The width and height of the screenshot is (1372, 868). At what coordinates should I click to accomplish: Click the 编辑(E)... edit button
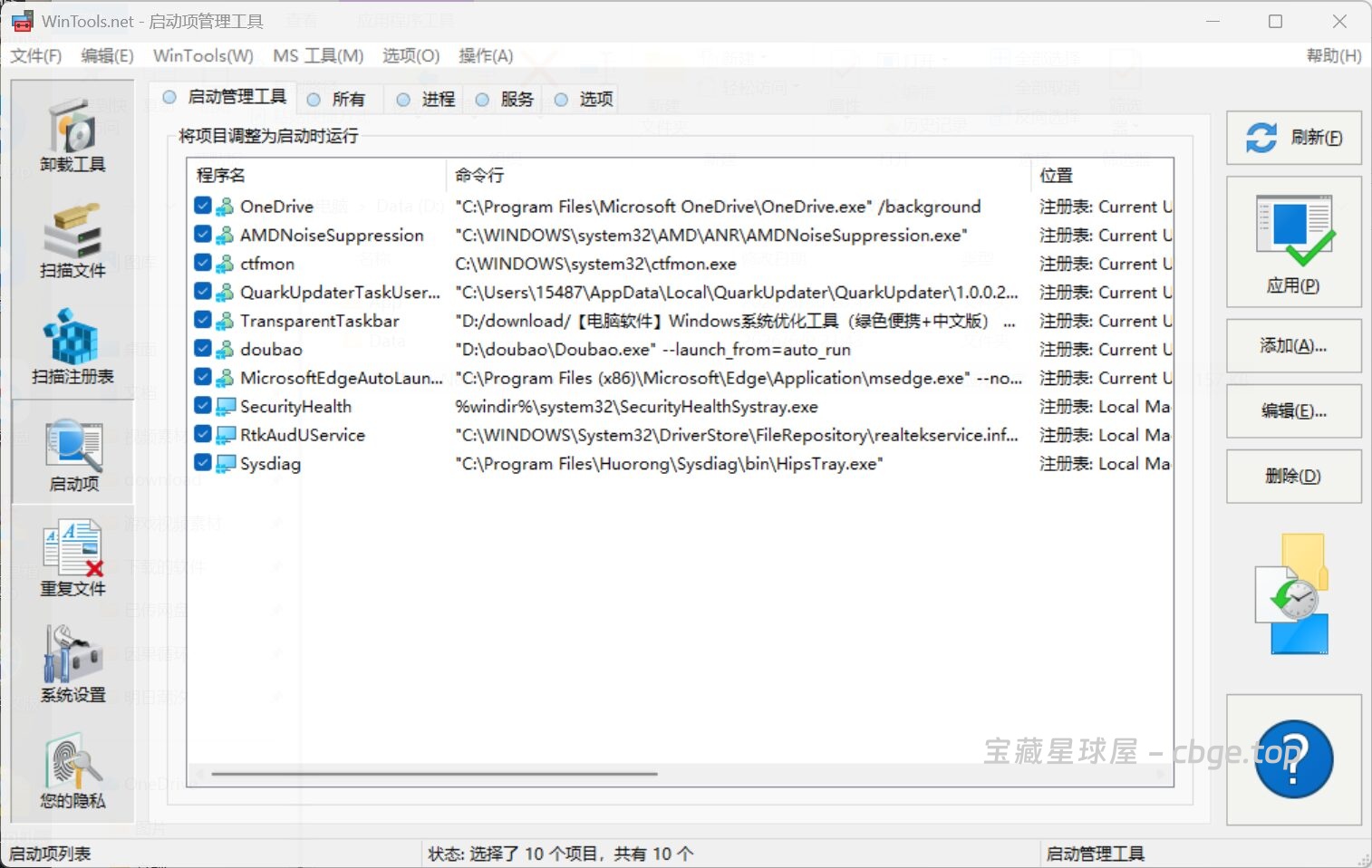[1294, 411]
